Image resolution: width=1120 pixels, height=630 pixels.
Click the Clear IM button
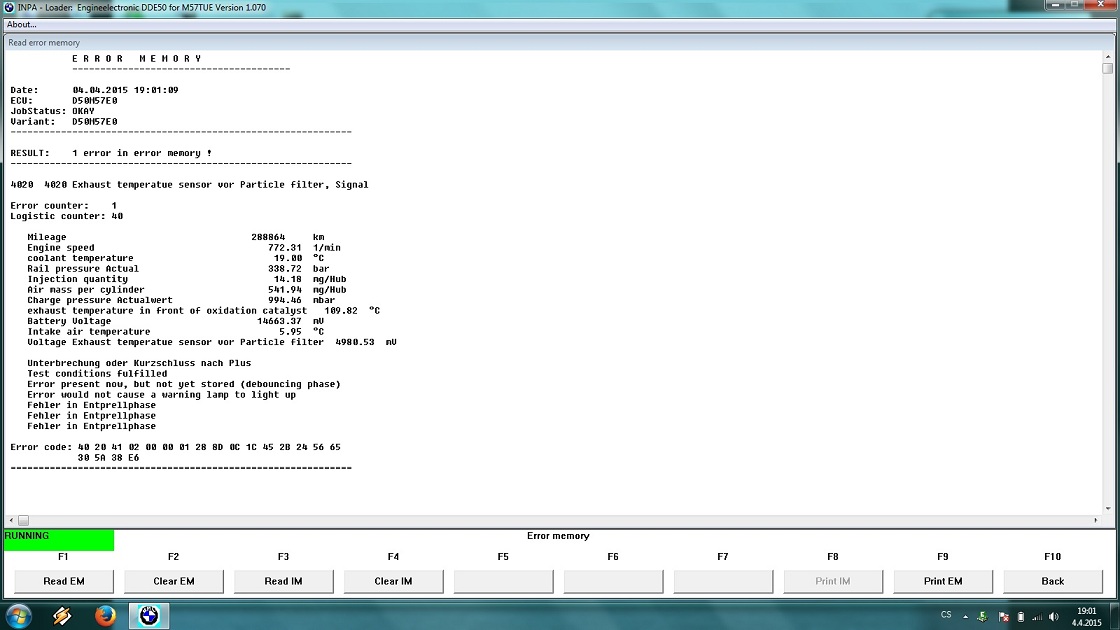[394, 581]
